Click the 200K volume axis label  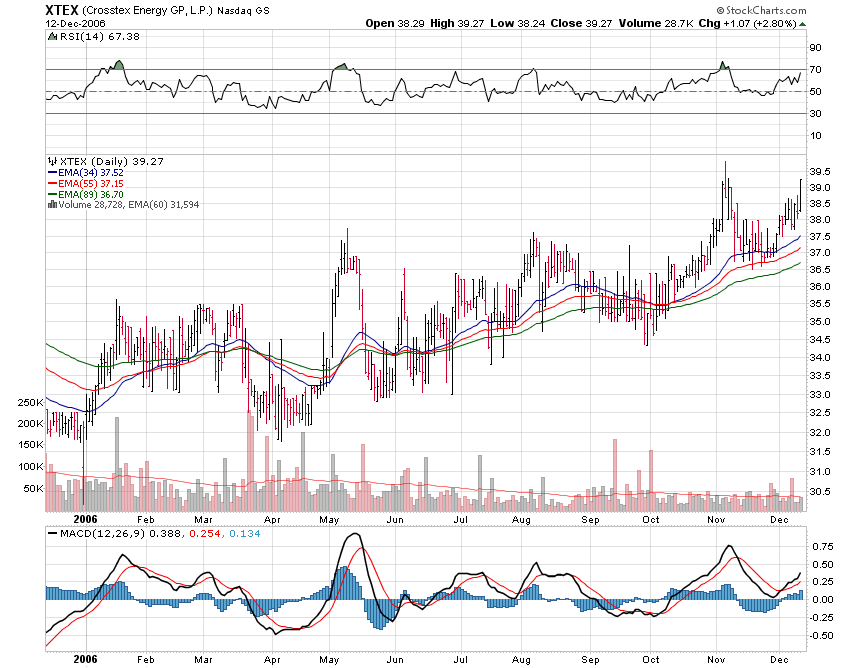click(30, 423)
